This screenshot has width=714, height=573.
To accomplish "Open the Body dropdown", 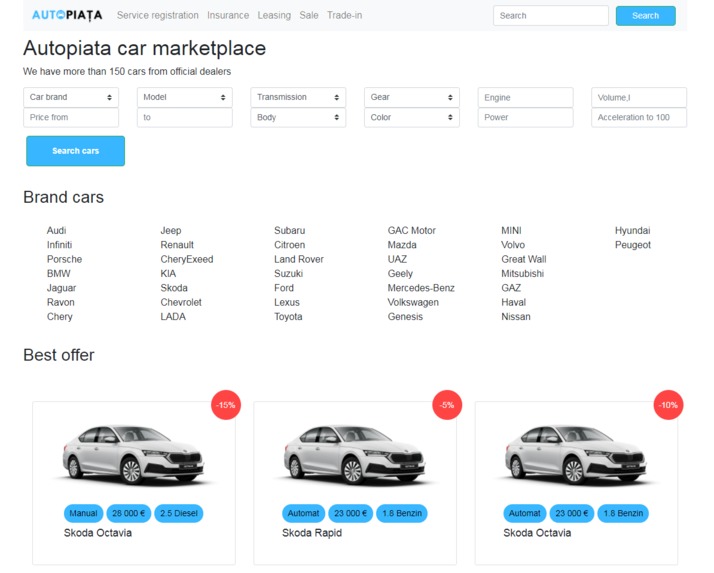I will (x=298, y=118).
